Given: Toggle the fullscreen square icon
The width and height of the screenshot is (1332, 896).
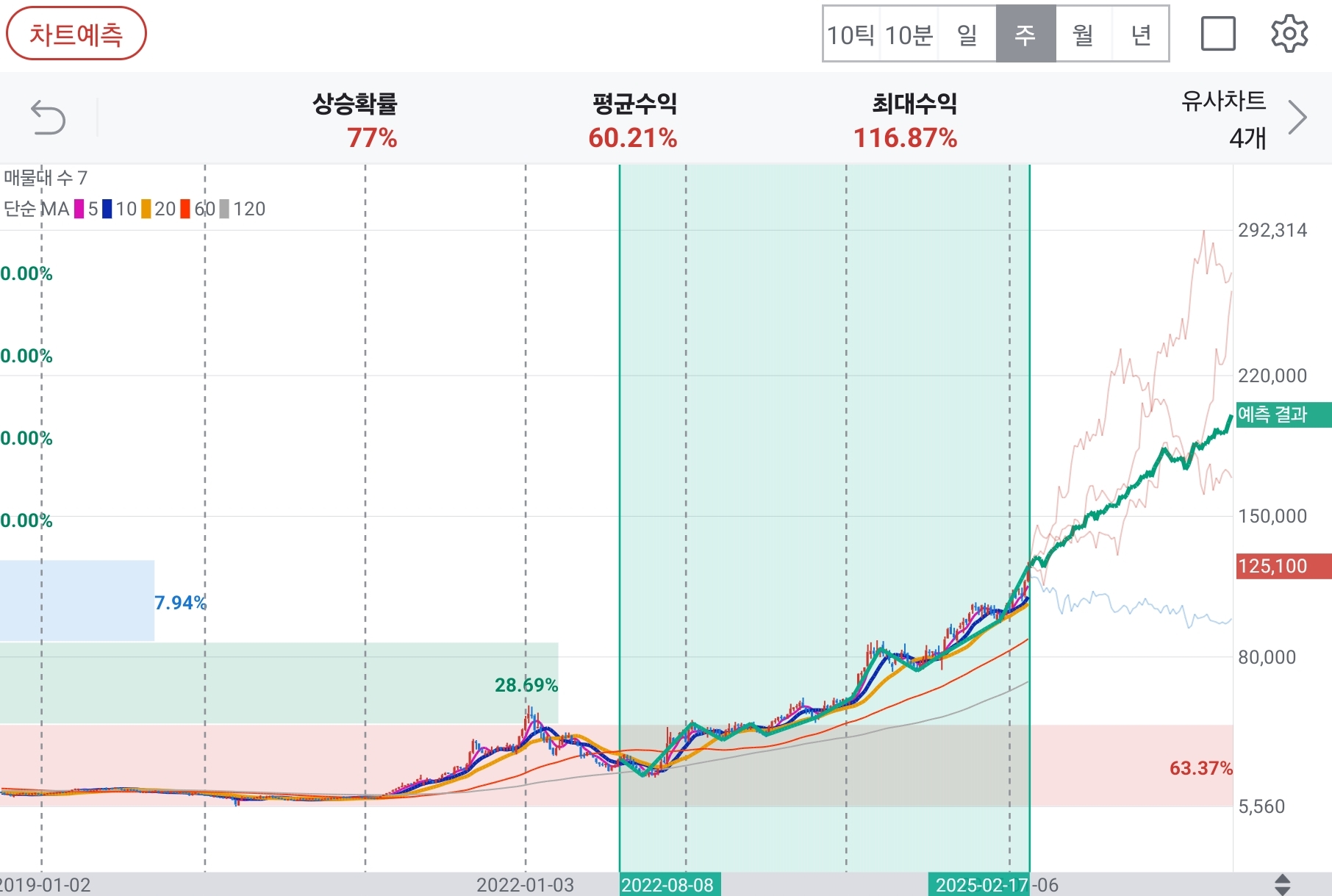Looking at the screenshot, I should [x=1218, y=34].
